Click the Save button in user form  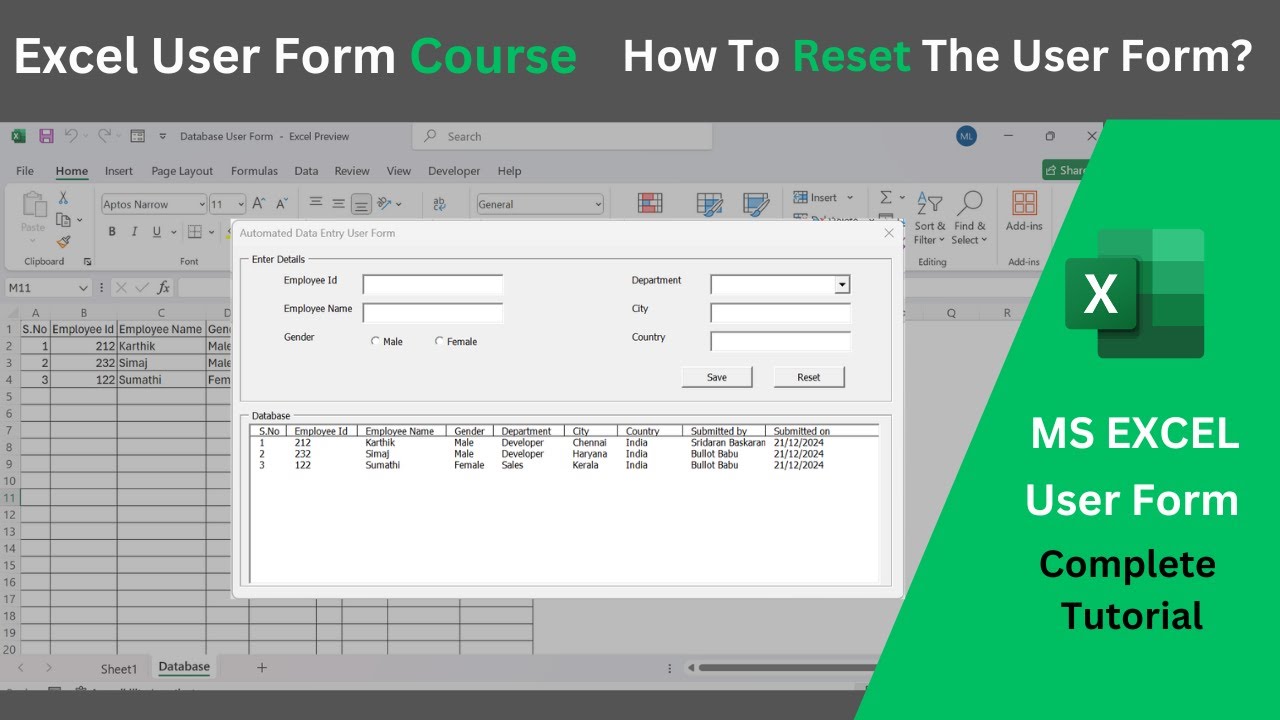717,377
